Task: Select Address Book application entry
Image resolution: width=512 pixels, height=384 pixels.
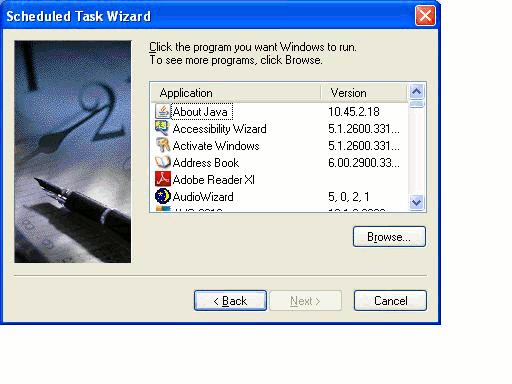Action: (206, 163)
